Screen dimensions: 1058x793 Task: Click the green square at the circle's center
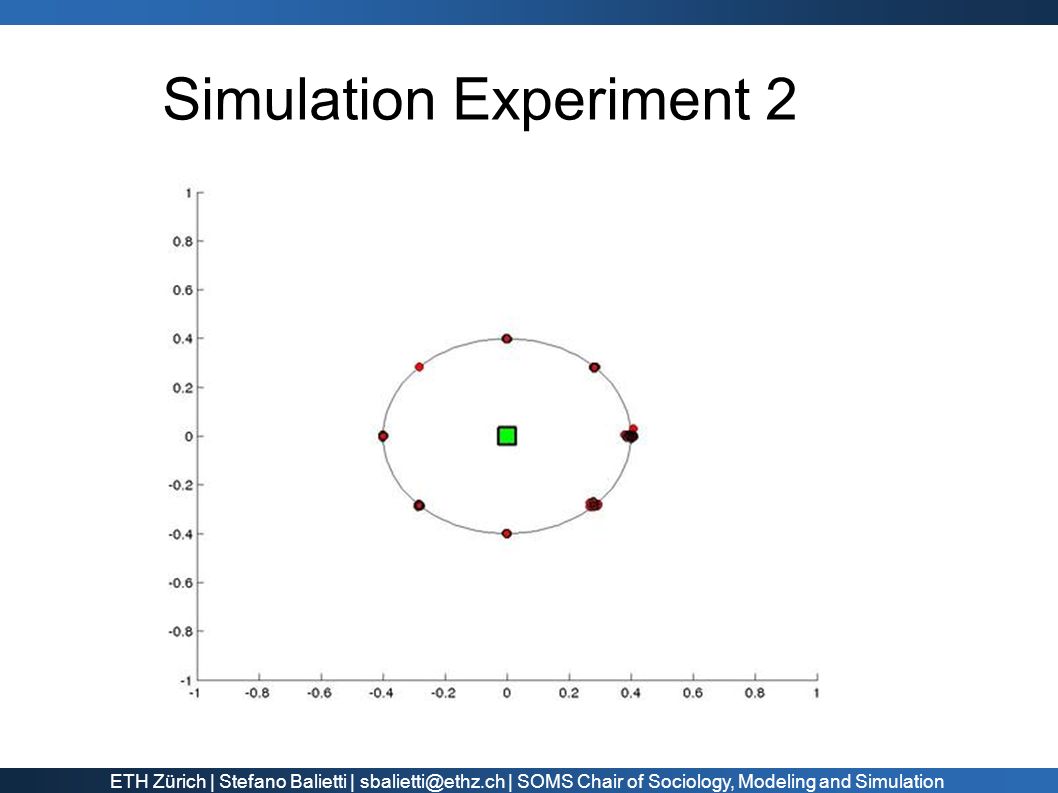pyautogui.click(x=507, y=436)
